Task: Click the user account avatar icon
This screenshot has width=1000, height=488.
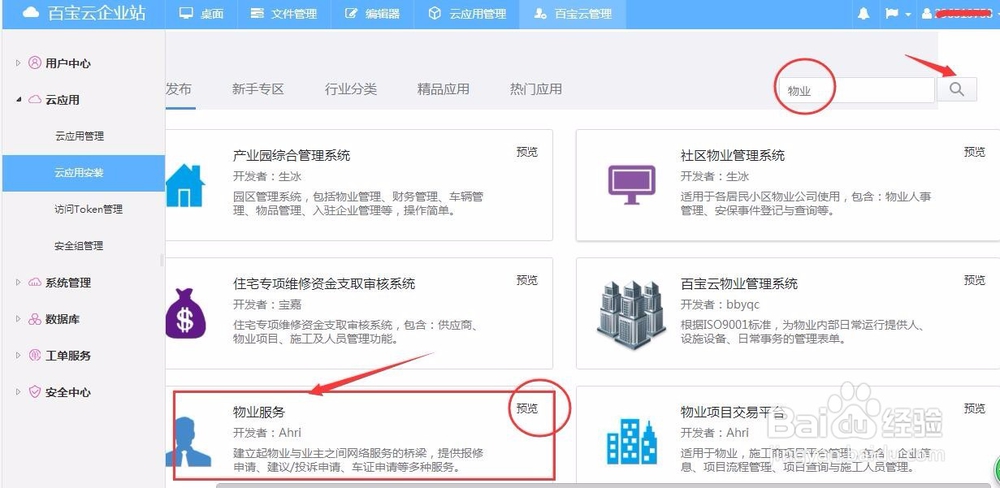Action: pos(927,14)
